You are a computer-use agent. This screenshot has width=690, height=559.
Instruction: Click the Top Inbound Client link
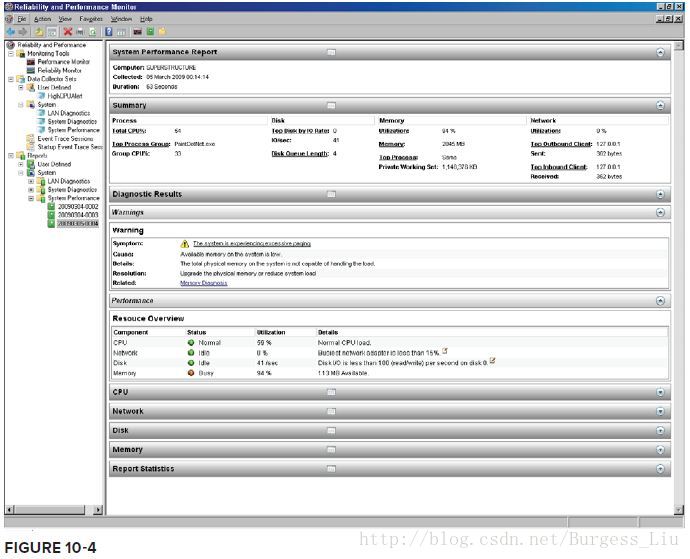(x=558, y=167)
